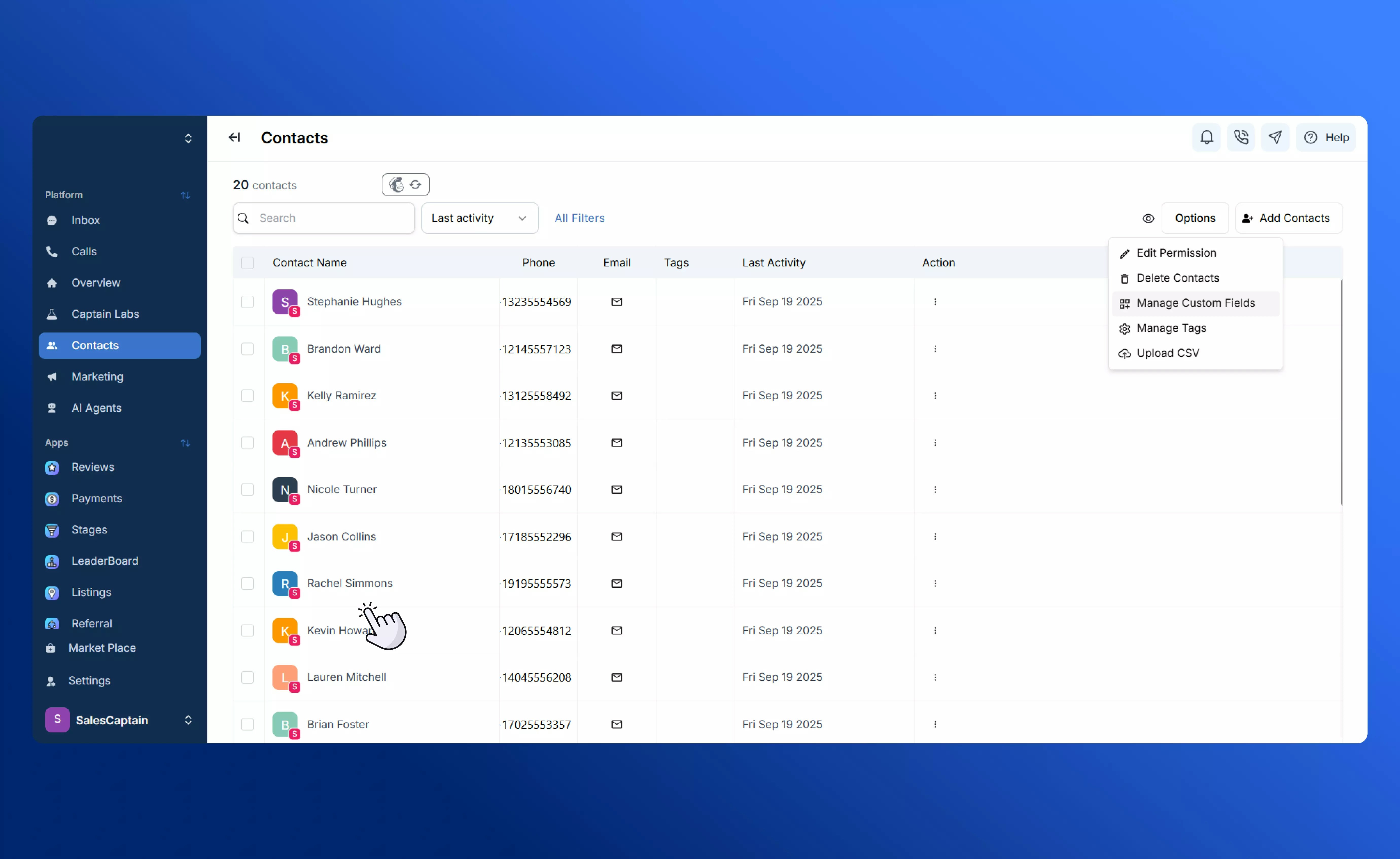The width and height of the screenshot is (1400, 859).
Task: Check the select-all contacts checkbox
Action: coord(247,262)
